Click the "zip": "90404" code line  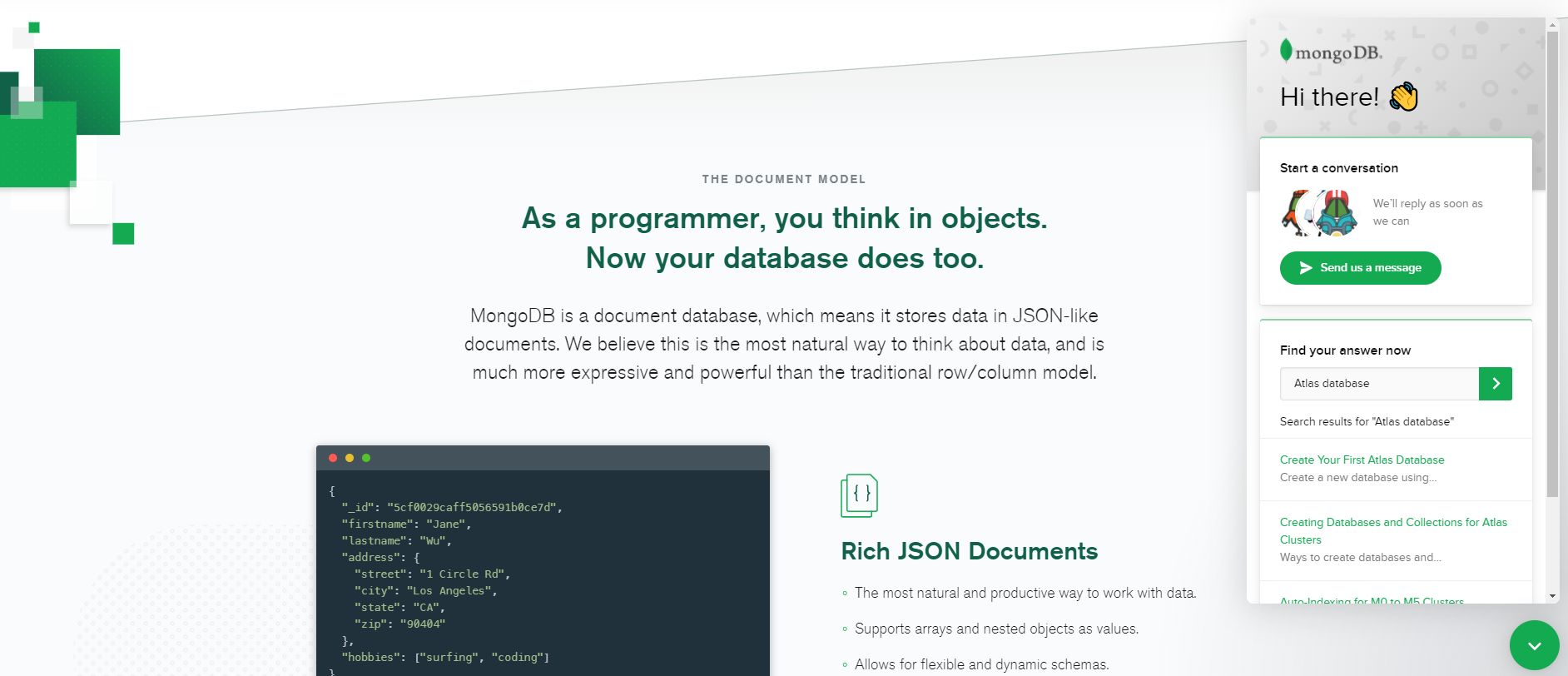tap(399, 624)
